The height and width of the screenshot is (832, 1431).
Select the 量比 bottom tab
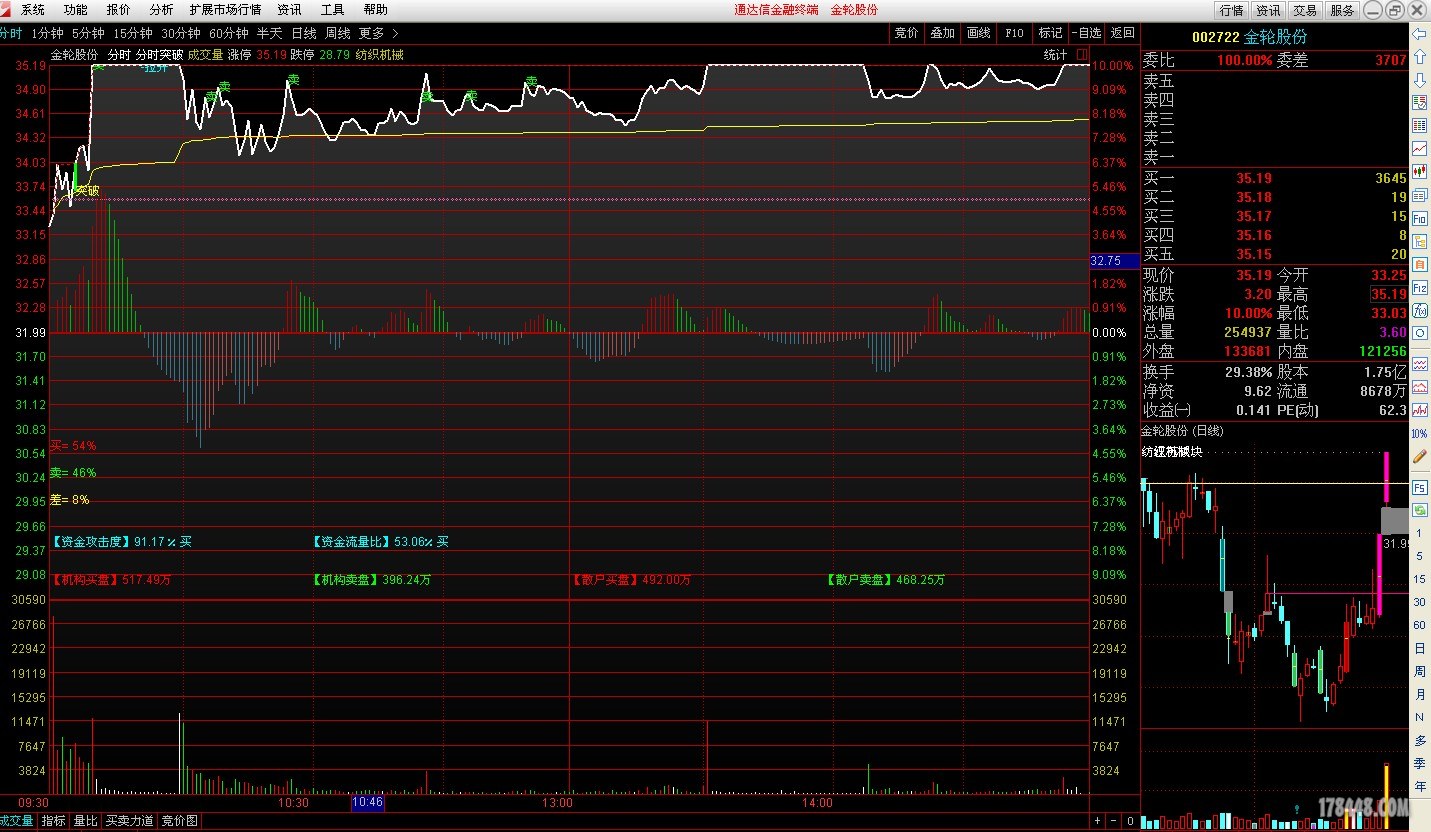(86, 821)
